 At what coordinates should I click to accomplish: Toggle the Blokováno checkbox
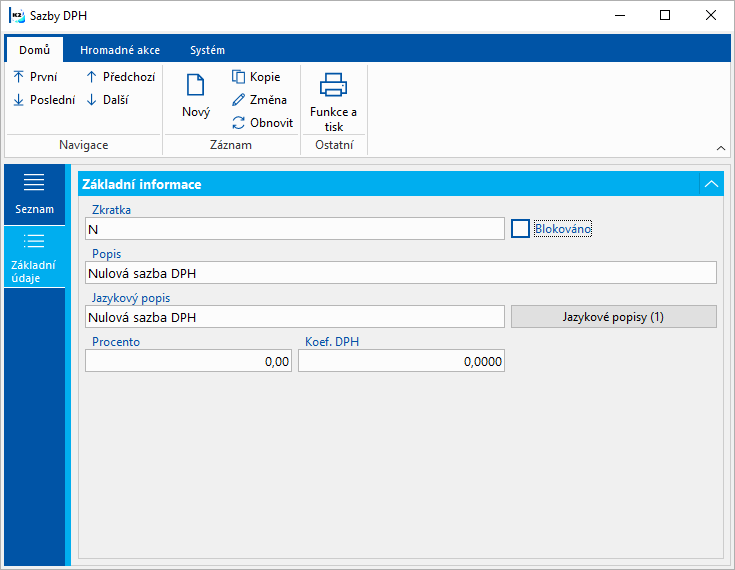(x=520, y=229)
